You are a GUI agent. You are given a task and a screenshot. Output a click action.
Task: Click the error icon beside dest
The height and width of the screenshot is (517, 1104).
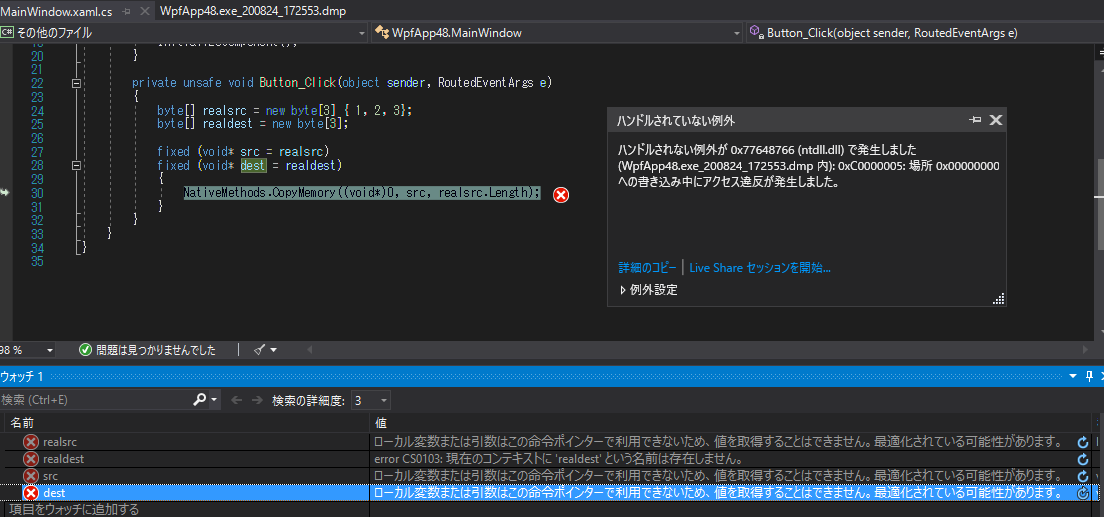click(31, 492)
